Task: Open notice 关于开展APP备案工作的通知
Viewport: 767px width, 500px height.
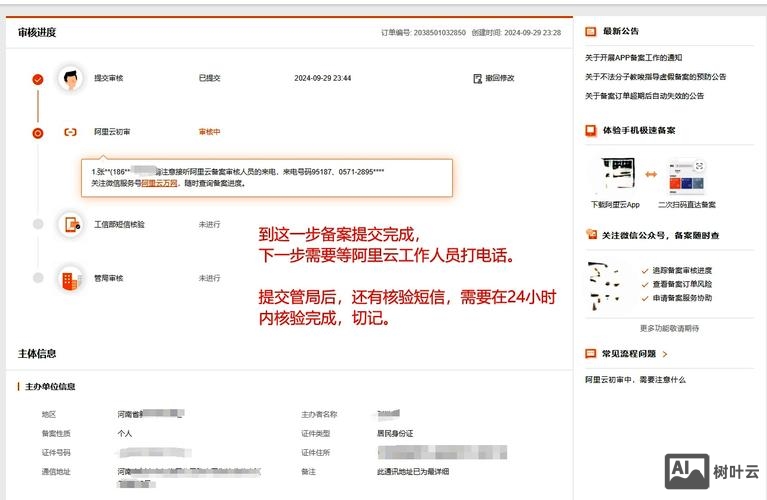Action: 633,57
